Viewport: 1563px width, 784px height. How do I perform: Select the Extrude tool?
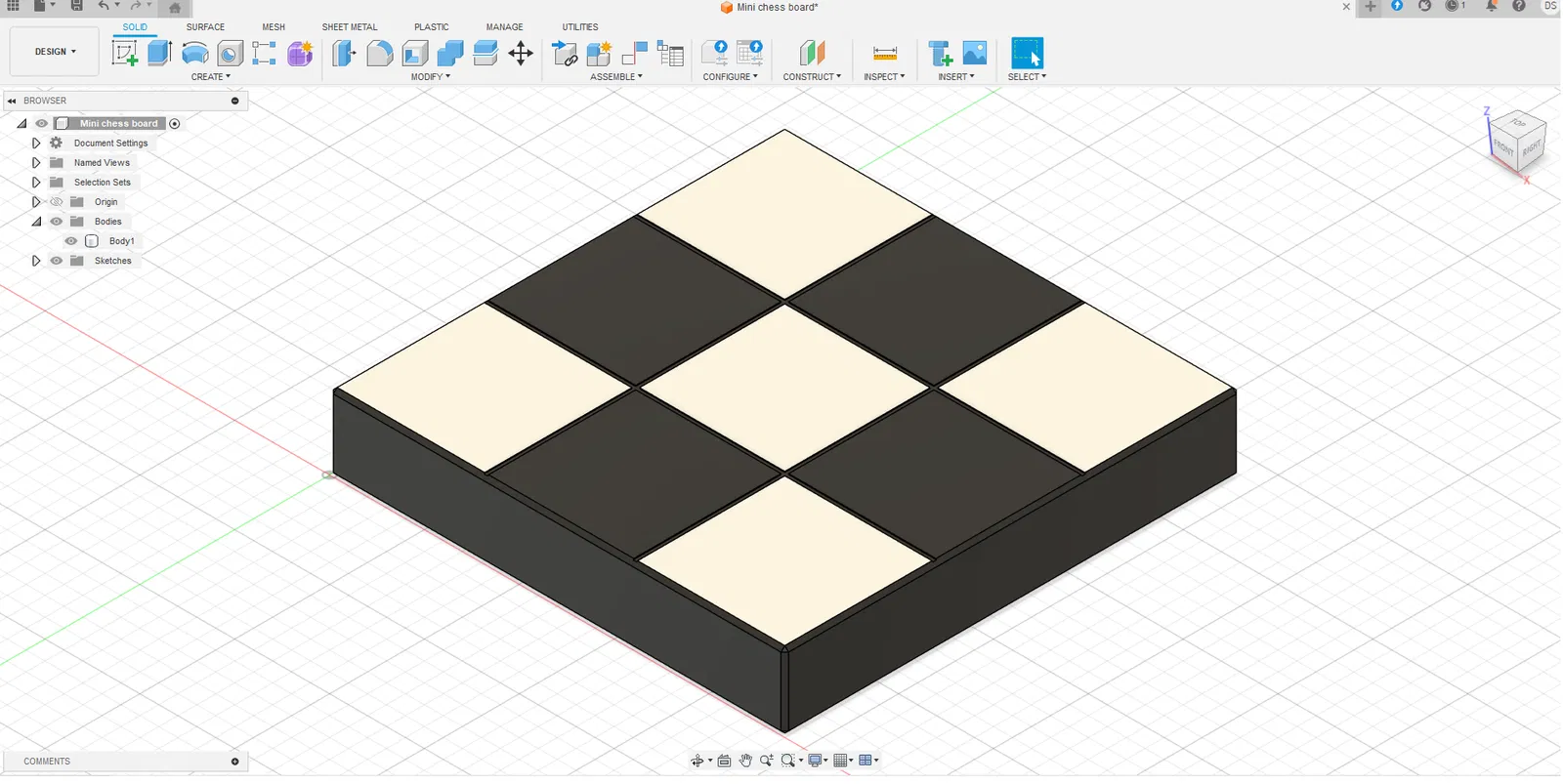160,53
